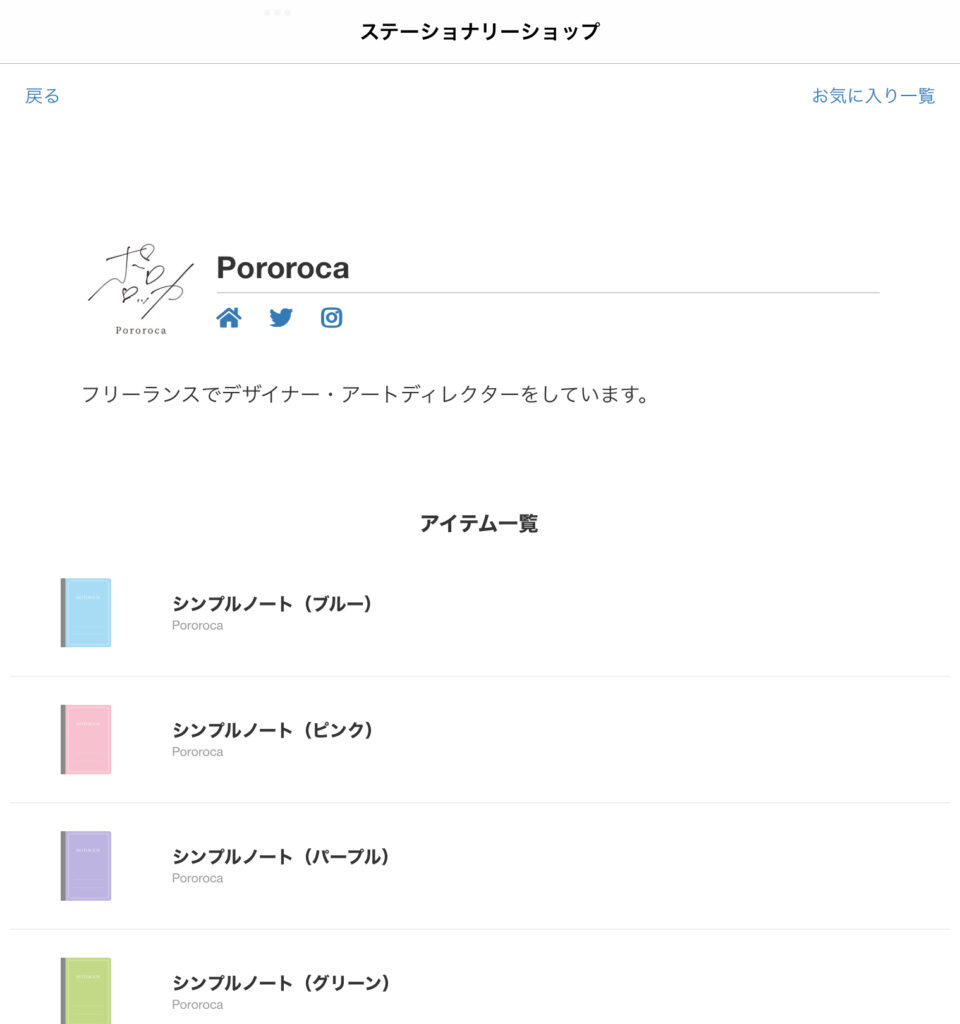
Task: Tap the Pororoca profile name heading
Action: click(x=283, y=268)
